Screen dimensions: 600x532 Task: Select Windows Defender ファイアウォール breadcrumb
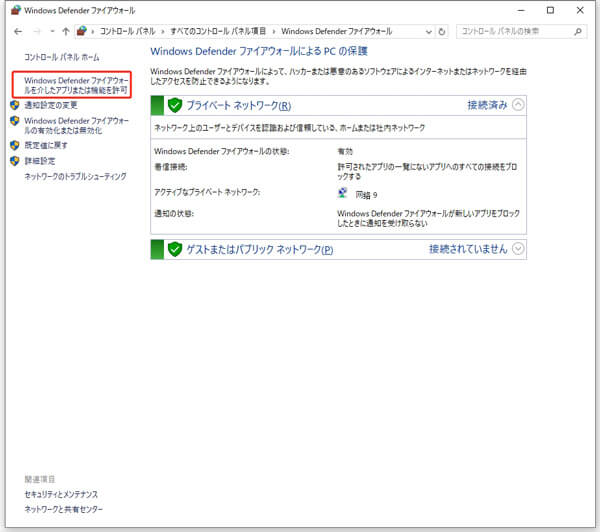pos(337,31)
